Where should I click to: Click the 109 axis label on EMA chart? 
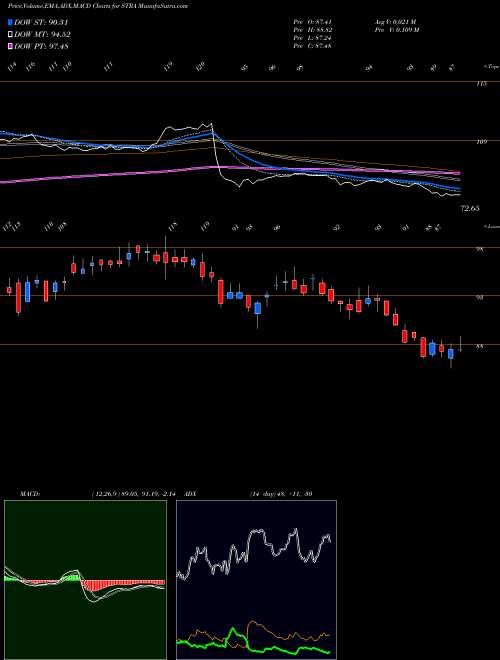[482, 142]
